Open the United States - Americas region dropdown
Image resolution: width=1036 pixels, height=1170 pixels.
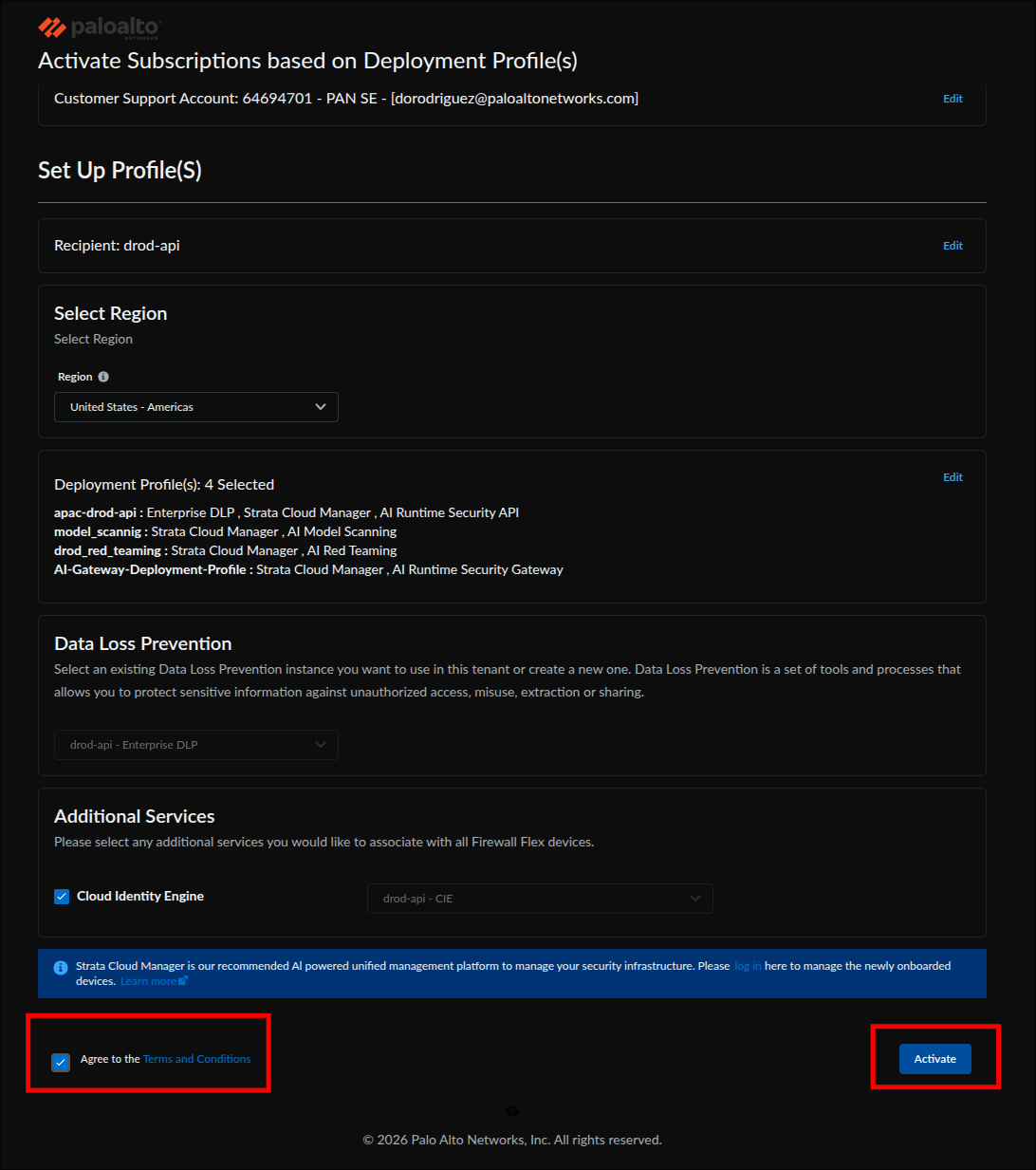point(196,407)
